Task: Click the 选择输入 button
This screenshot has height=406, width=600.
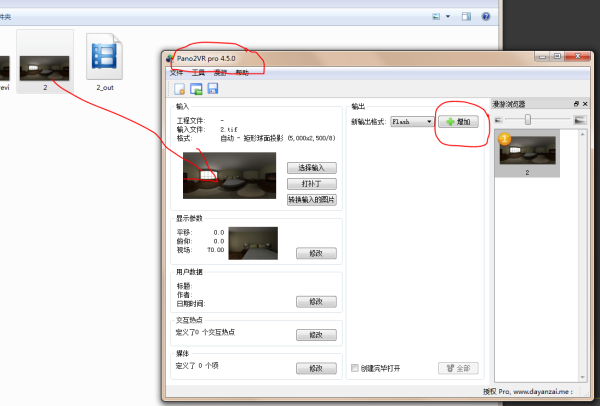Action: [x=312, y=168]
